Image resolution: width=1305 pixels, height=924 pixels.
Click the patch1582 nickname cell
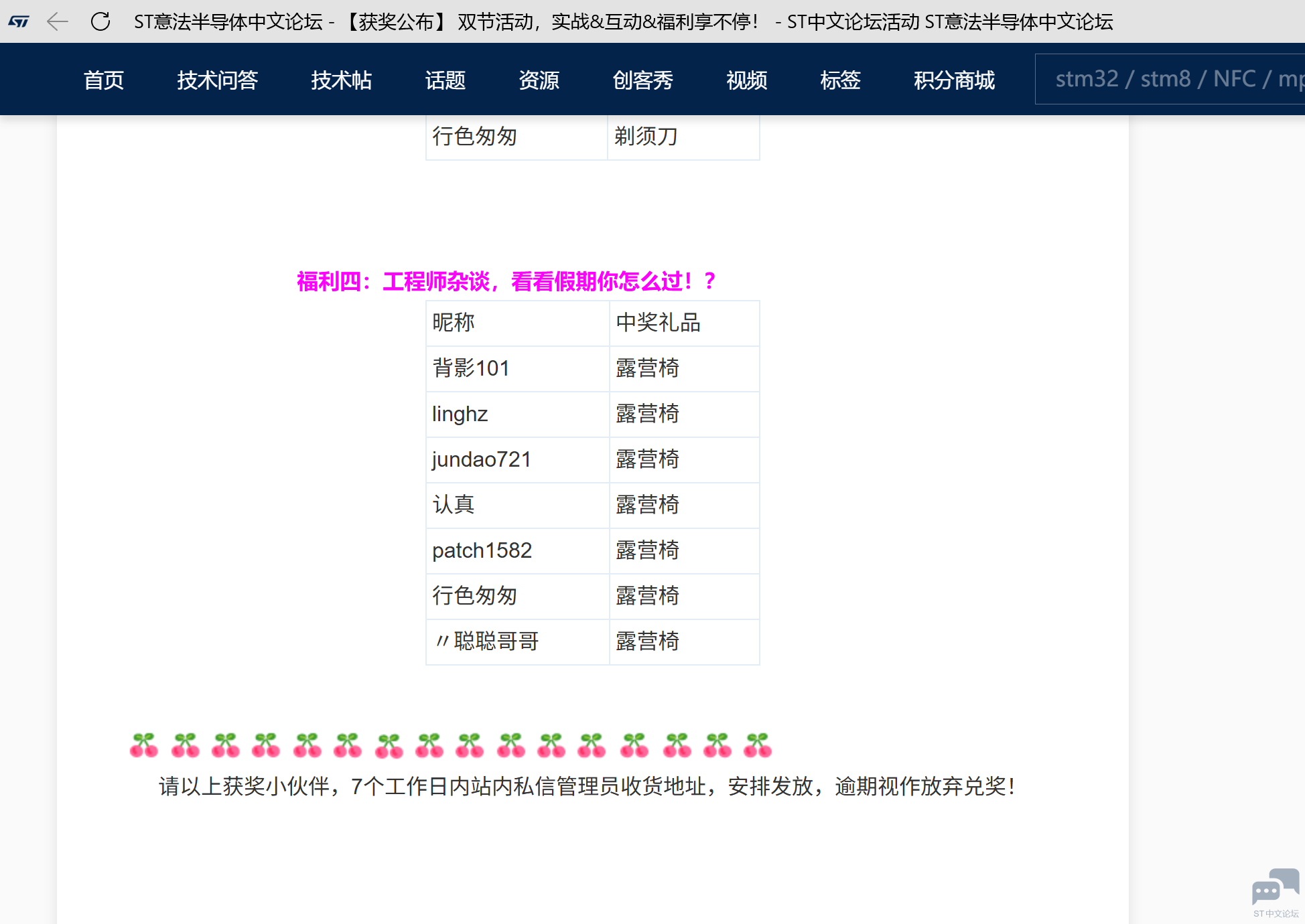518,550
